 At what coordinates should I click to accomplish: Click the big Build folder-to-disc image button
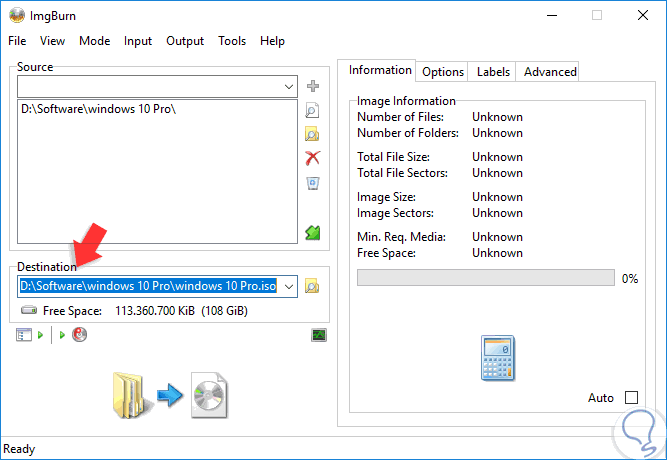click(x=170, y=395)
